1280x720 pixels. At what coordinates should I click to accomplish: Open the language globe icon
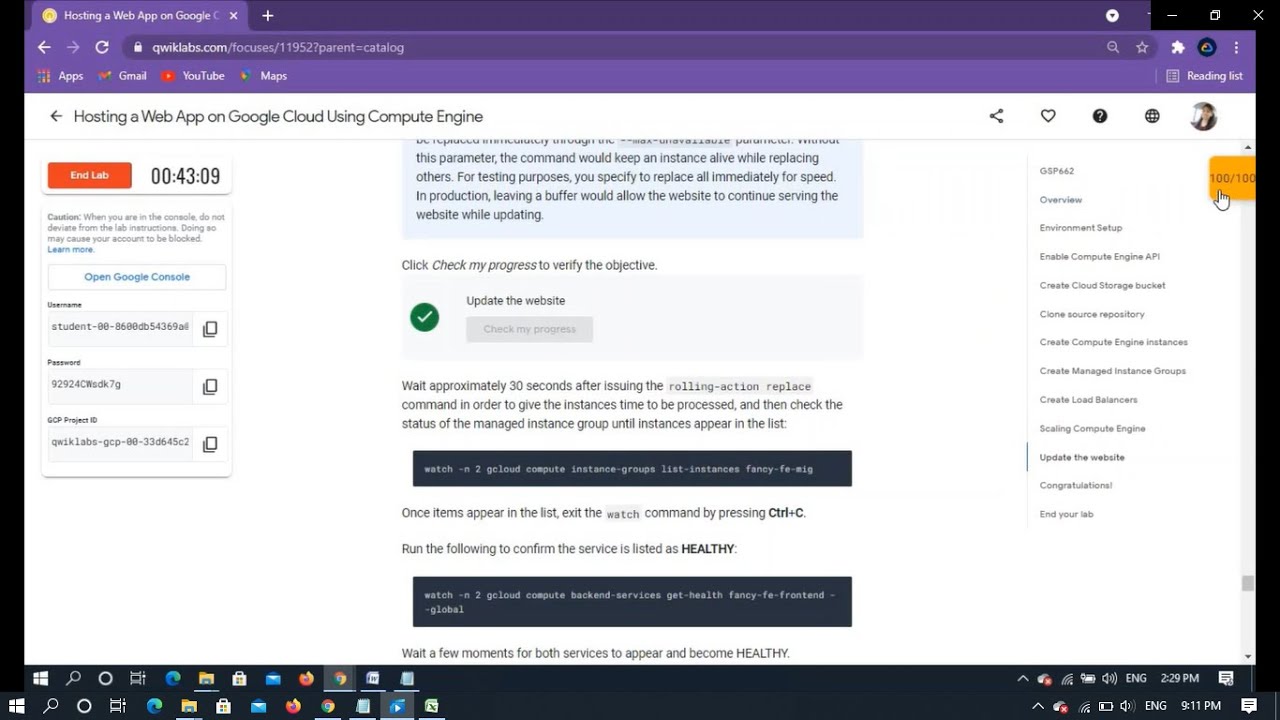1152,116
